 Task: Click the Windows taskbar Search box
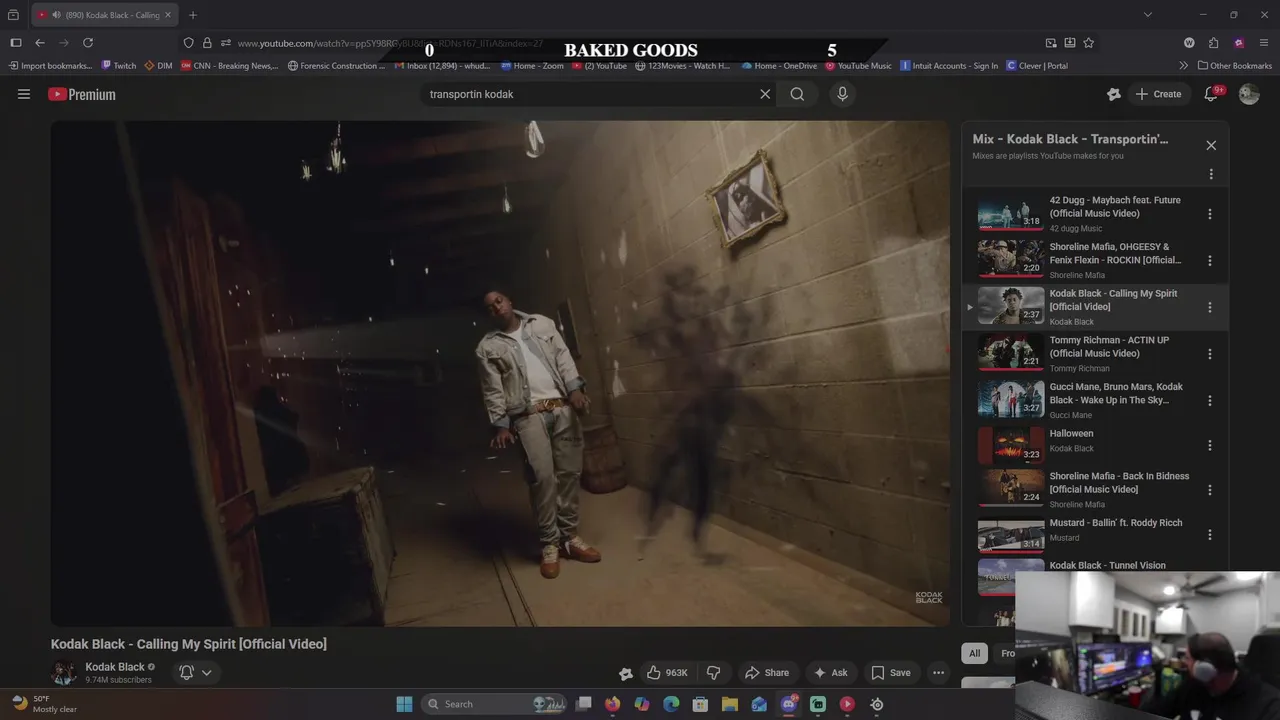click(x=495, y=704)
